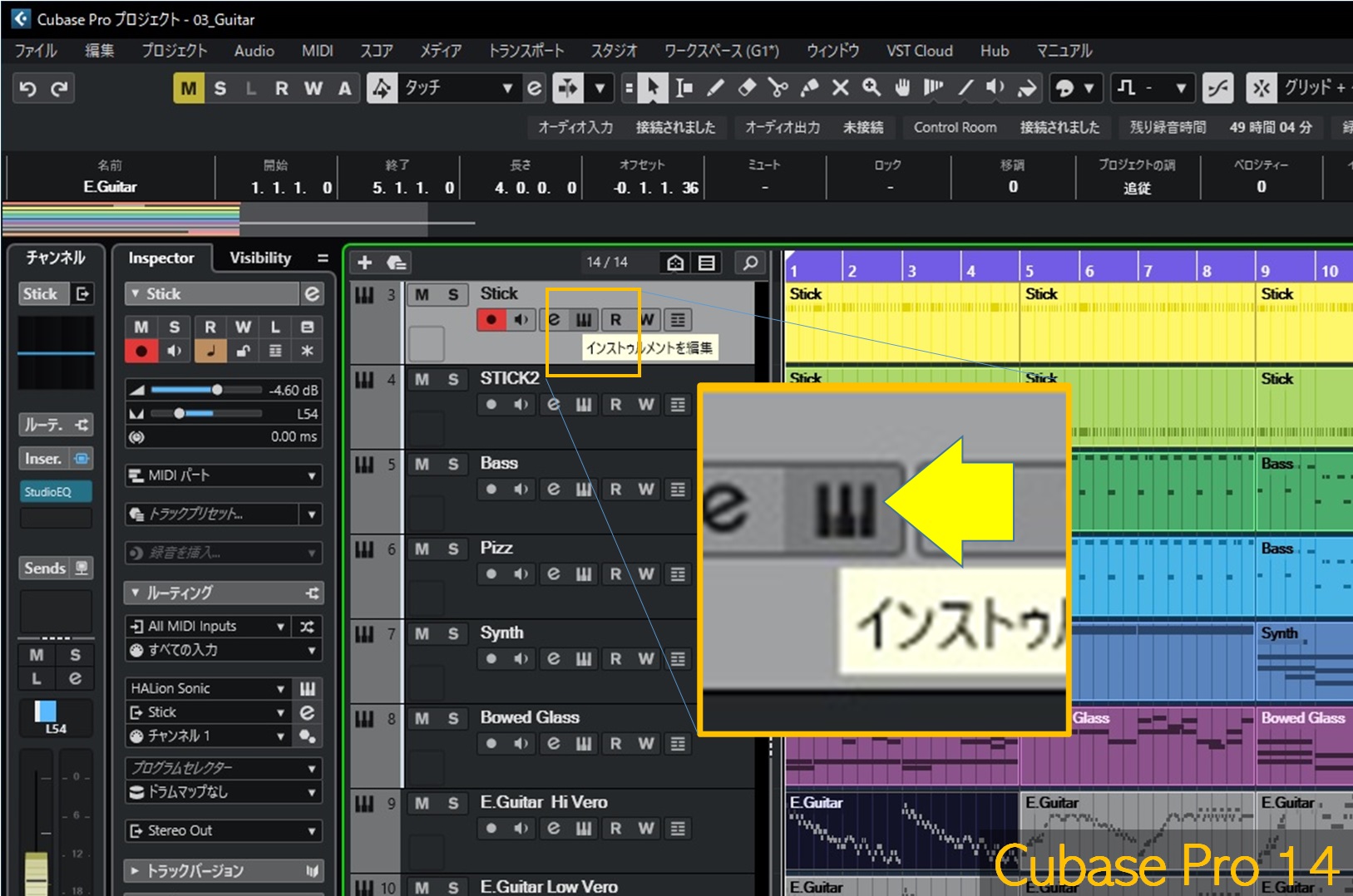Enable Read automation on Bowed Glass track
Image resolution: width=1353 pixels, height=896 pixels.
[x=615, y=744]
